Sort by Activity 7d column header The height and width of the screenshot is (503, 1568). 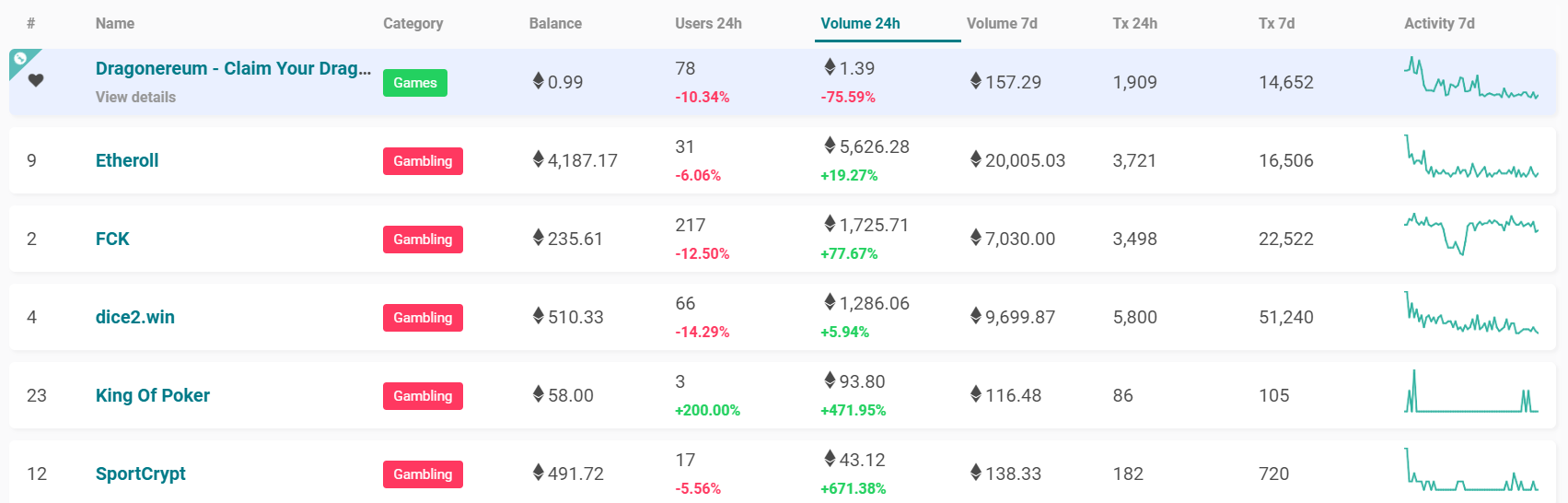1439,23
